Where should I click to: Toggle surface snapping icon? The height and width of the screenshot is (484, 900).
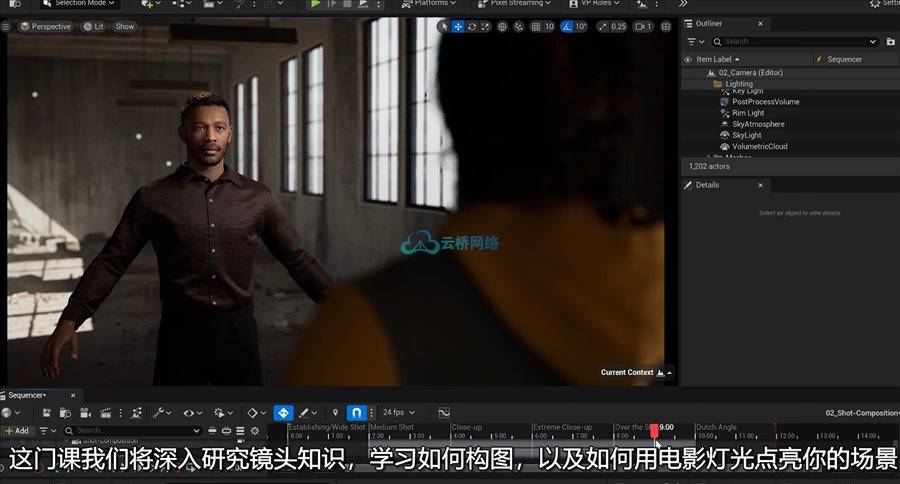[x=518, y=26]
